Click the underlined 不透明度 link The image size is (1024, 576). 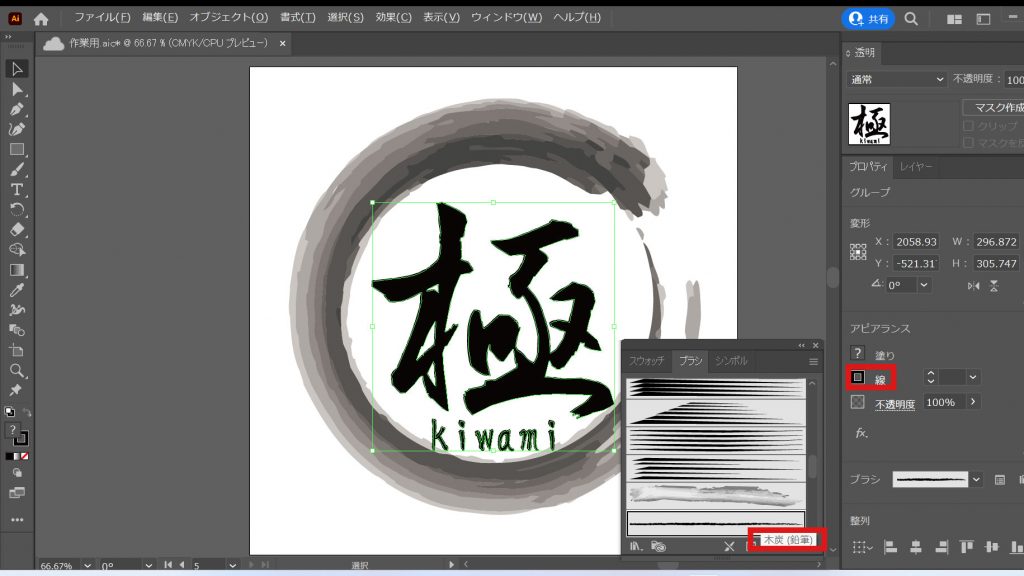click(x=895, y=404)
